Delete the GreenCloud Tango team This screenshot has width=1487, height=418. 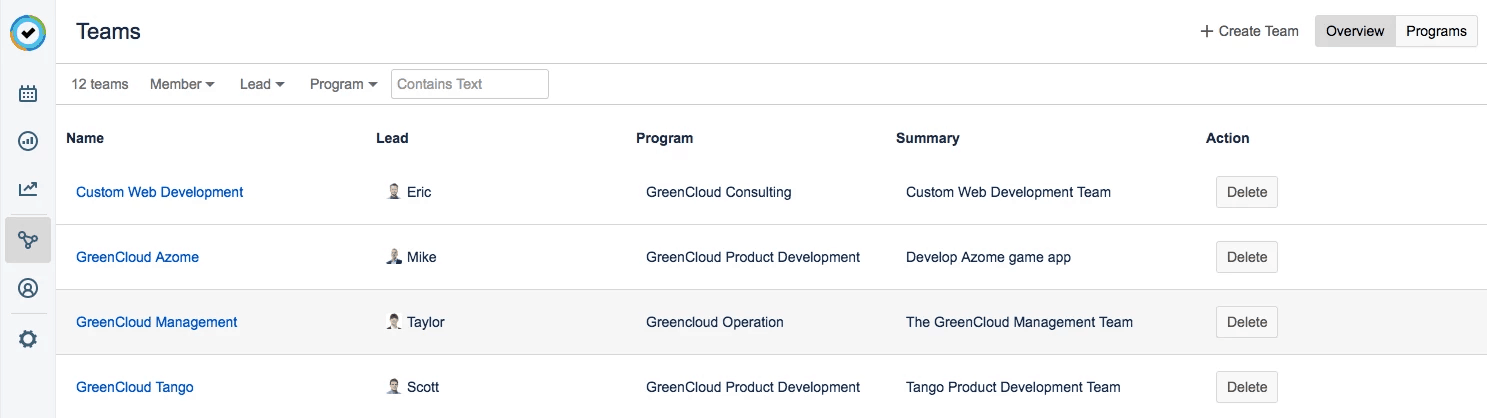pyautogui.click(x=1247, y=387)
